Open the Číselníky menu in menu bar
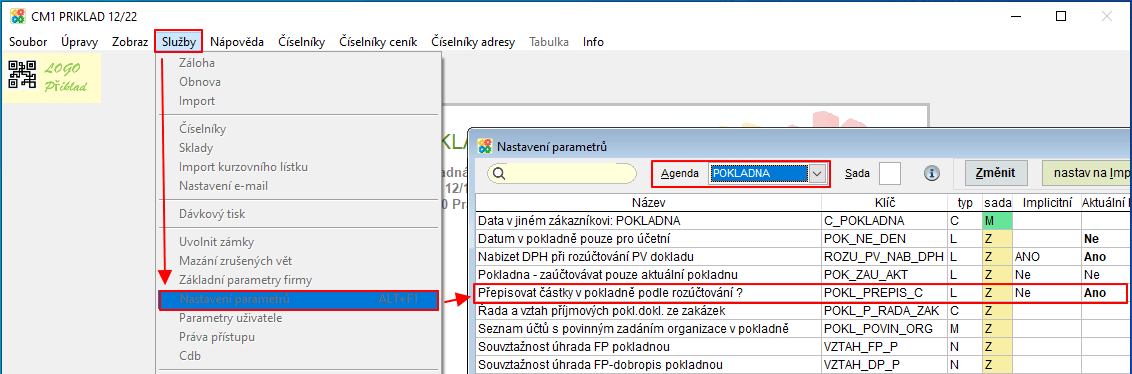This screenshot has height=374, width=1132. 302,42
